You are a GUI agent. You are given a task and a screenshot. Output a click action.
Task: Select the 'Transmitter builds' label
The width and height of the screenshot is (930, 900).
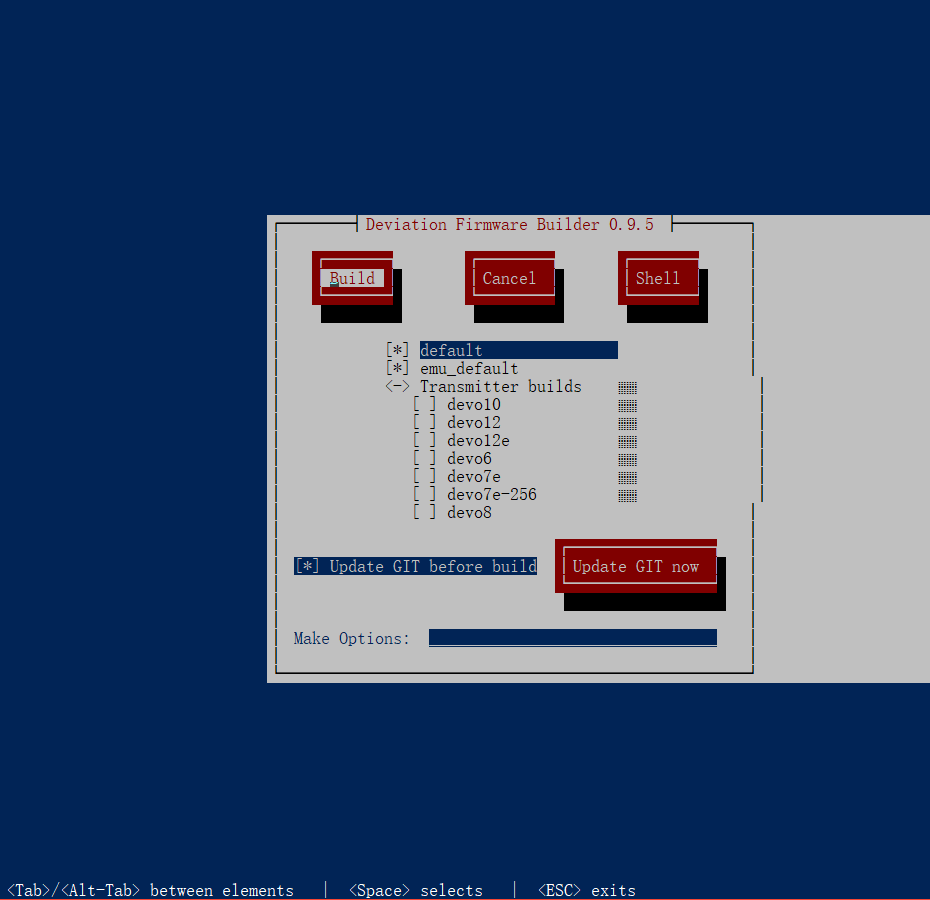501,386
